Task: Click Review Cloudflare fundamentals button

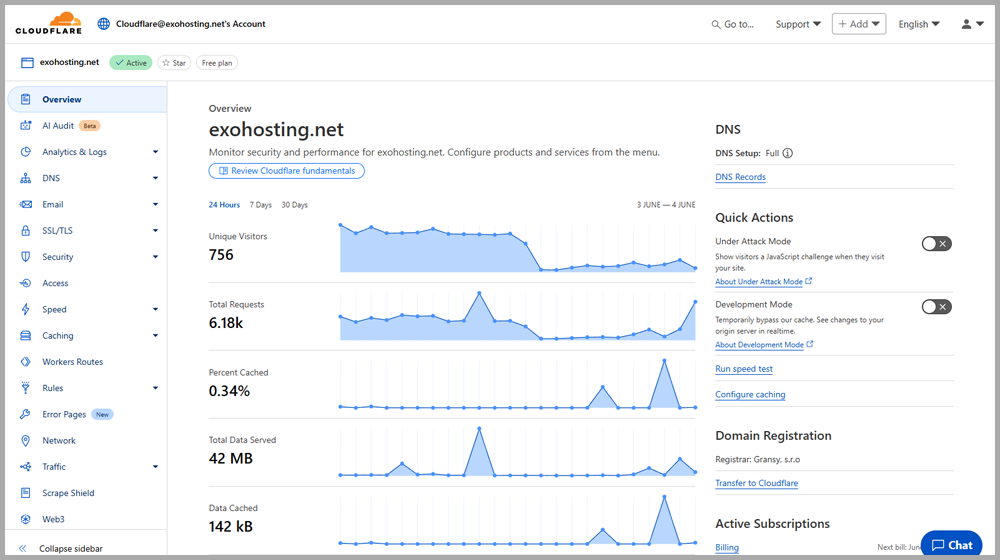Action: (287, 171)
